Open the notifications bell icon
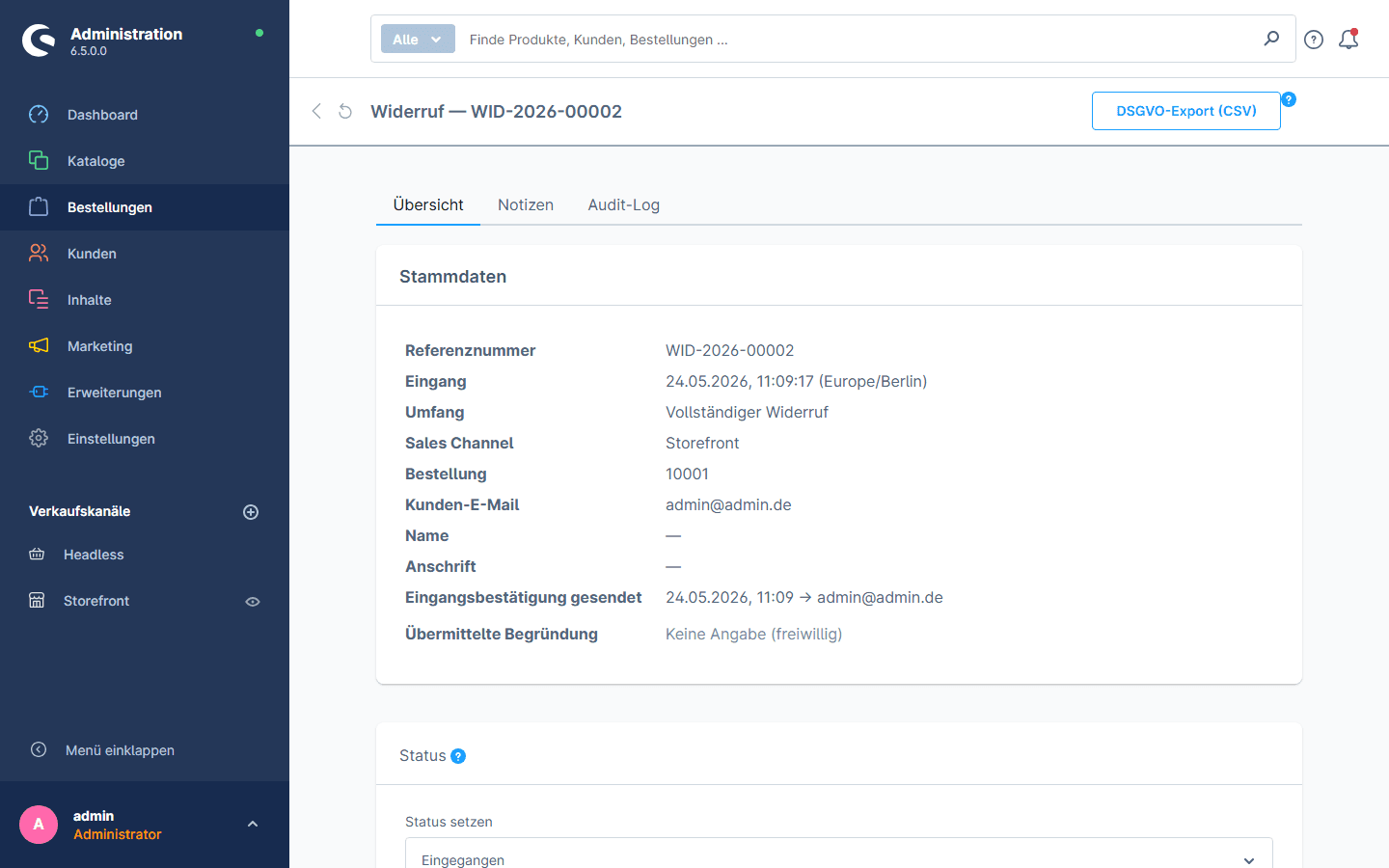The image size is (1389, 868). coord(1348,40)
